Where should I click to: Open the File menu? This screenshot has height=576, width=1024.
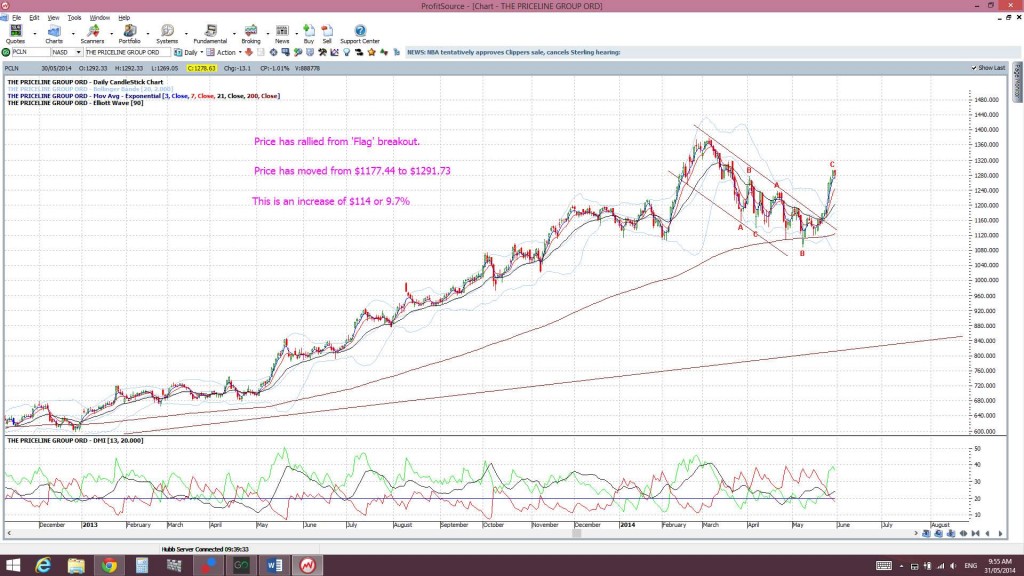[x=16, y=18]
